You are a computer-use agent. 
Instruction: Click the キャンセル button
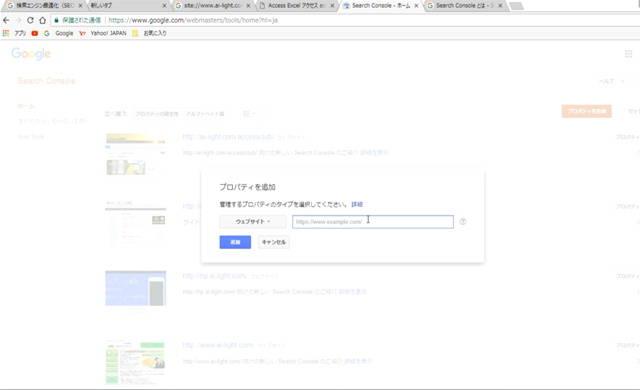coord(273,242)
